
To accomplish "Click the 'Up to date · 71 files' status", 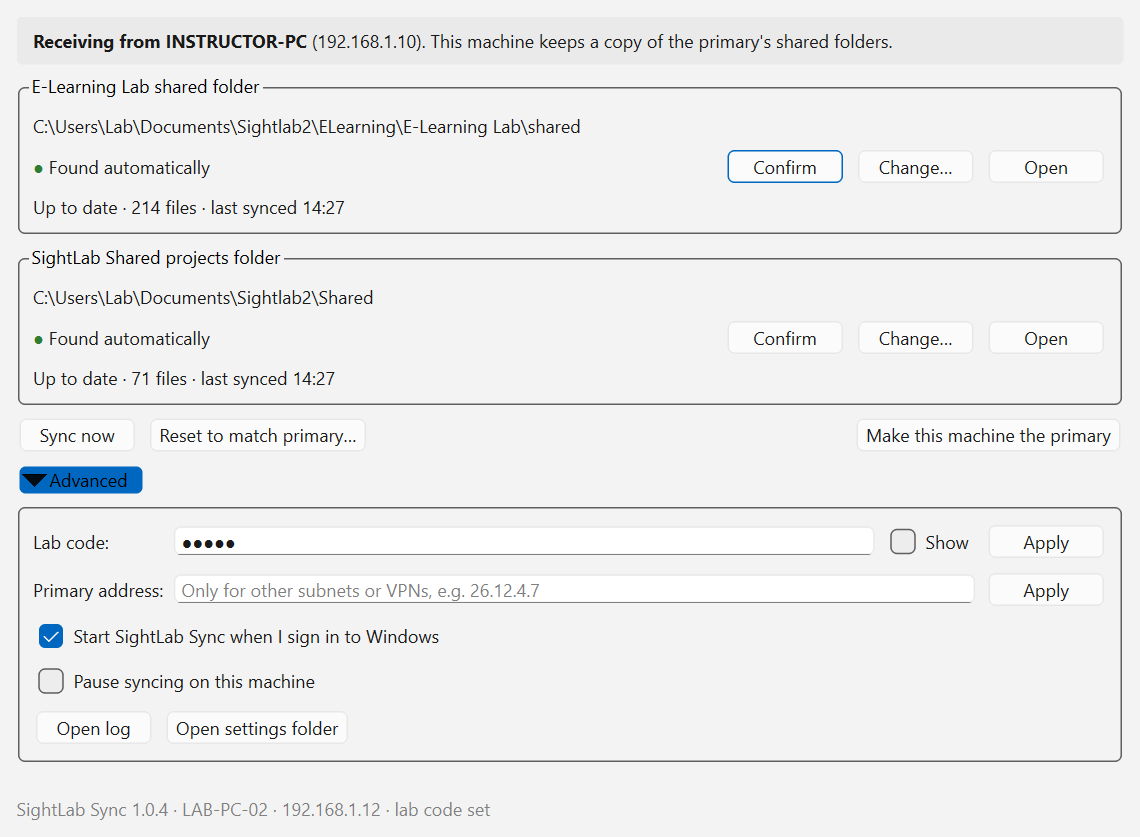I will pos(184,379).
